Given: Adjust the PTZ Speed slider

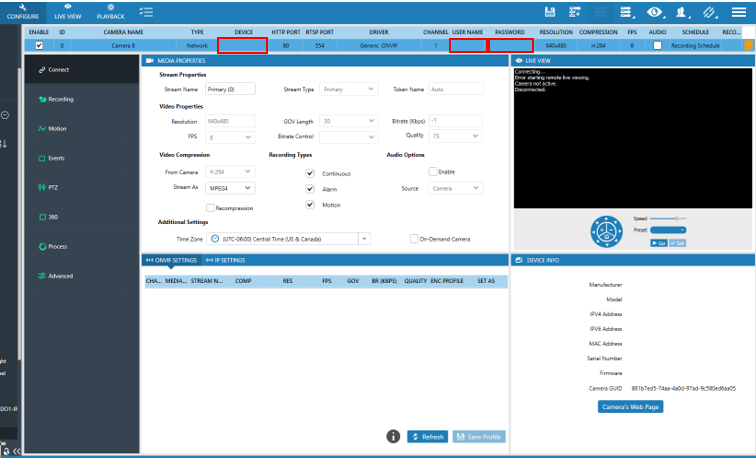Looking at the screenshot, I should (668, 218).
